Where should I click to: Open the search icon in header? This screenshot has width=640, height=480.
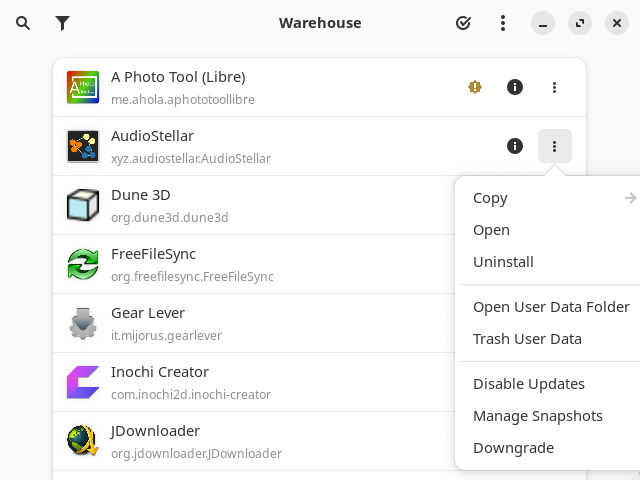[23, 23]
